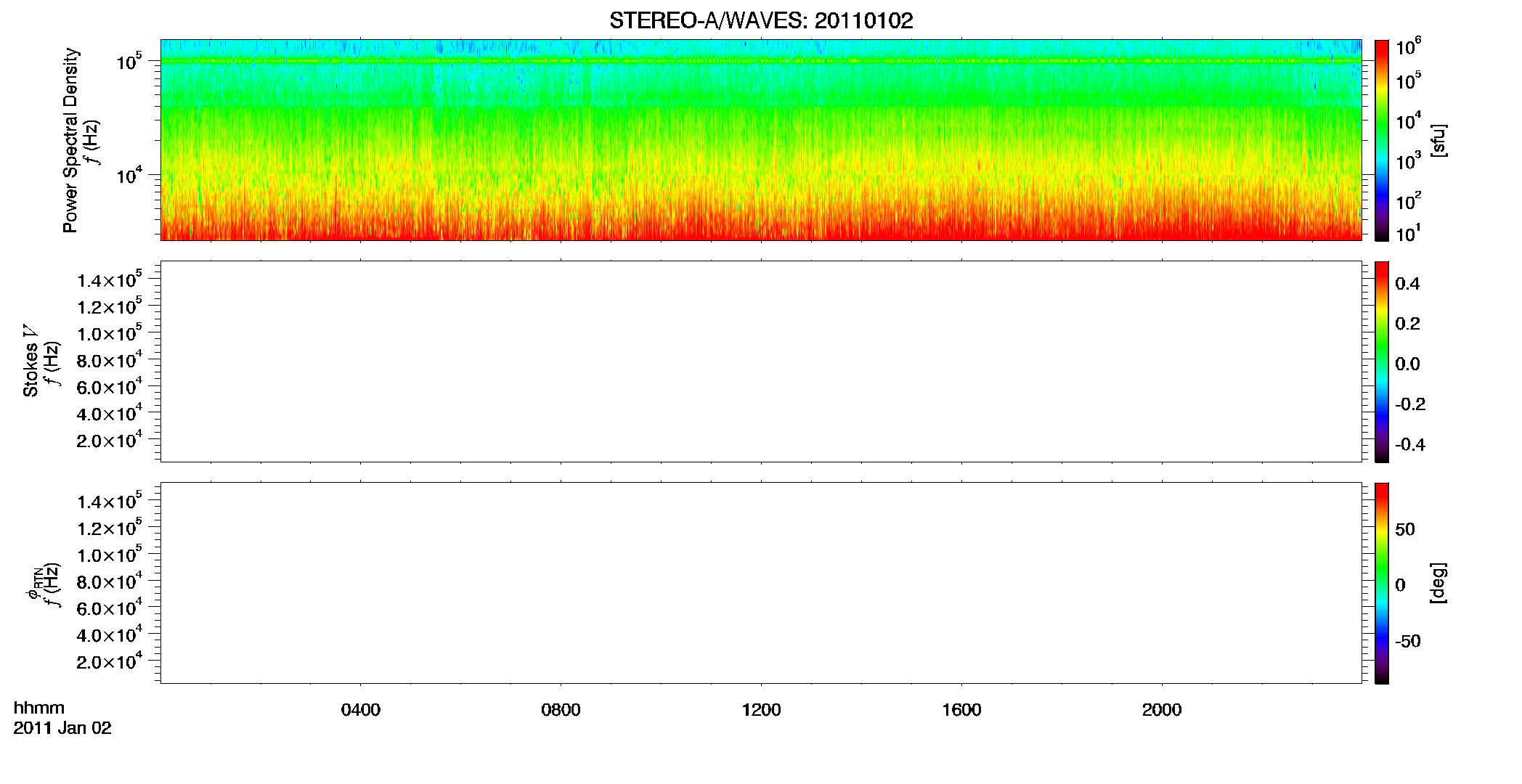Click the -50 label on deg colorbar
Screen dimensions: 1522x784
point(1408,642)
